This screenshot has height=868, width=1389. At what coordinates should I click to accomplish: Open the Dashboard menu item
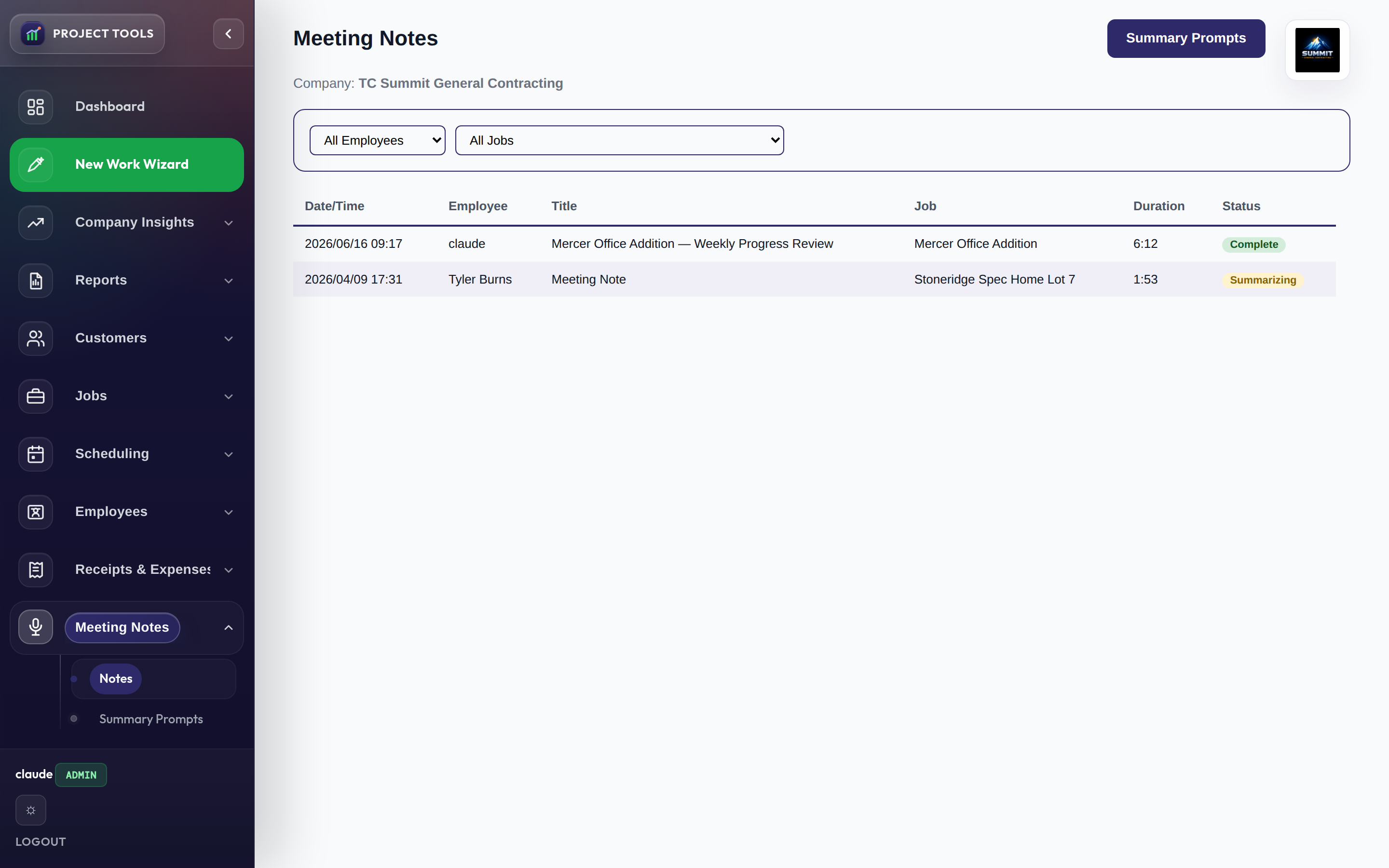[x=127, y=107]
